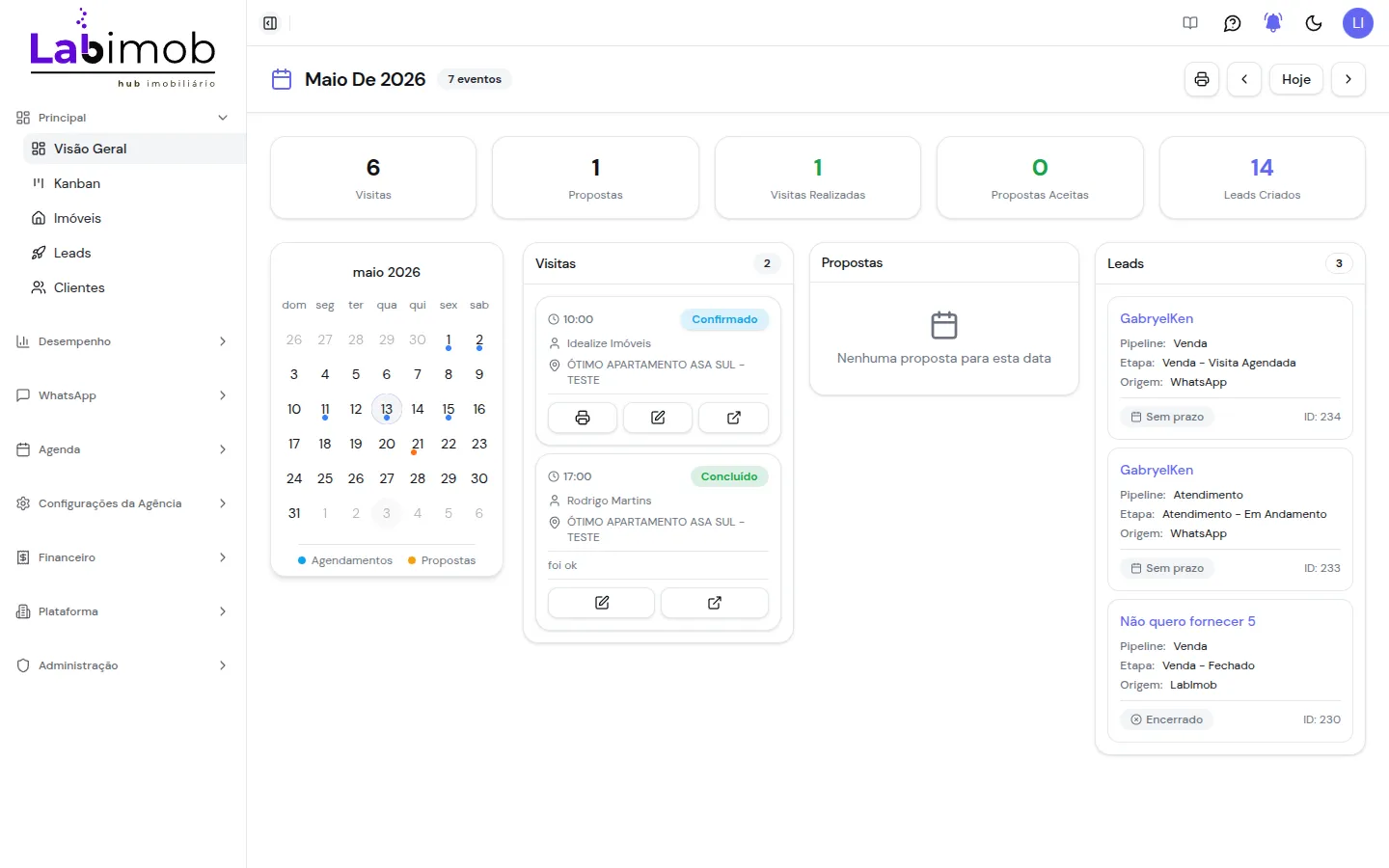Open Leads in sidebar
The height and width of the screenshot is (868, 1389).
tap(134, 253)
